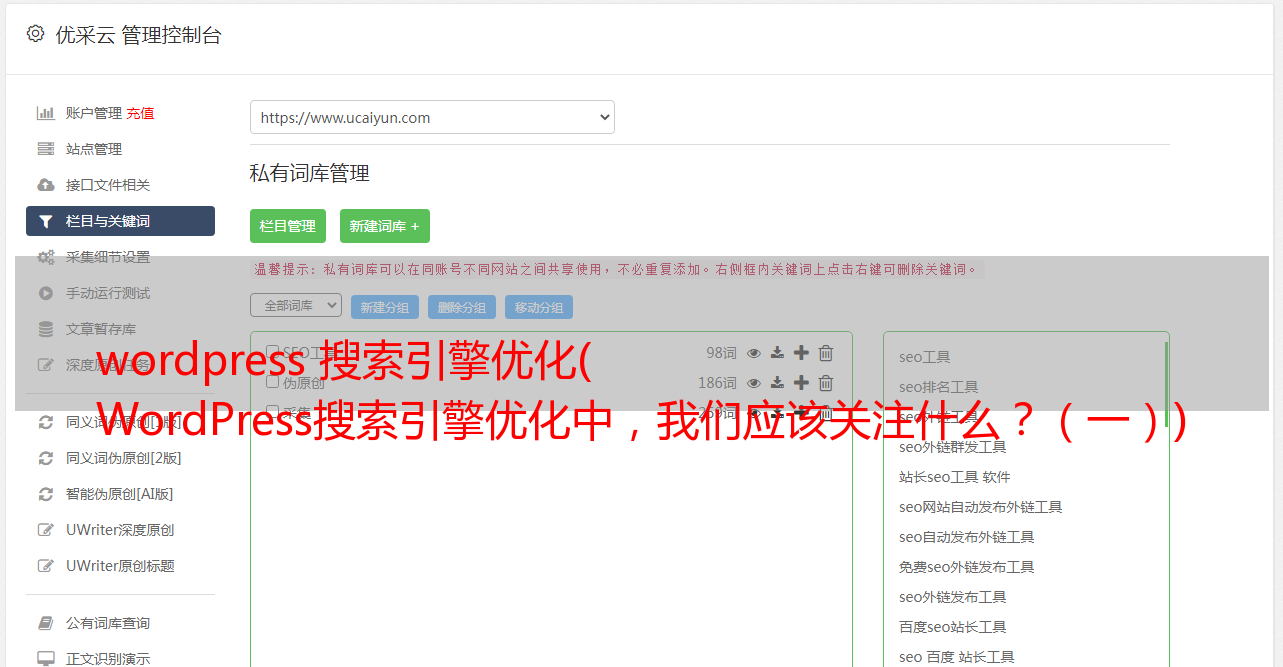Select keyword "seo自动发布外链工具"
1283x667 pixels.
tap(966, 537)
